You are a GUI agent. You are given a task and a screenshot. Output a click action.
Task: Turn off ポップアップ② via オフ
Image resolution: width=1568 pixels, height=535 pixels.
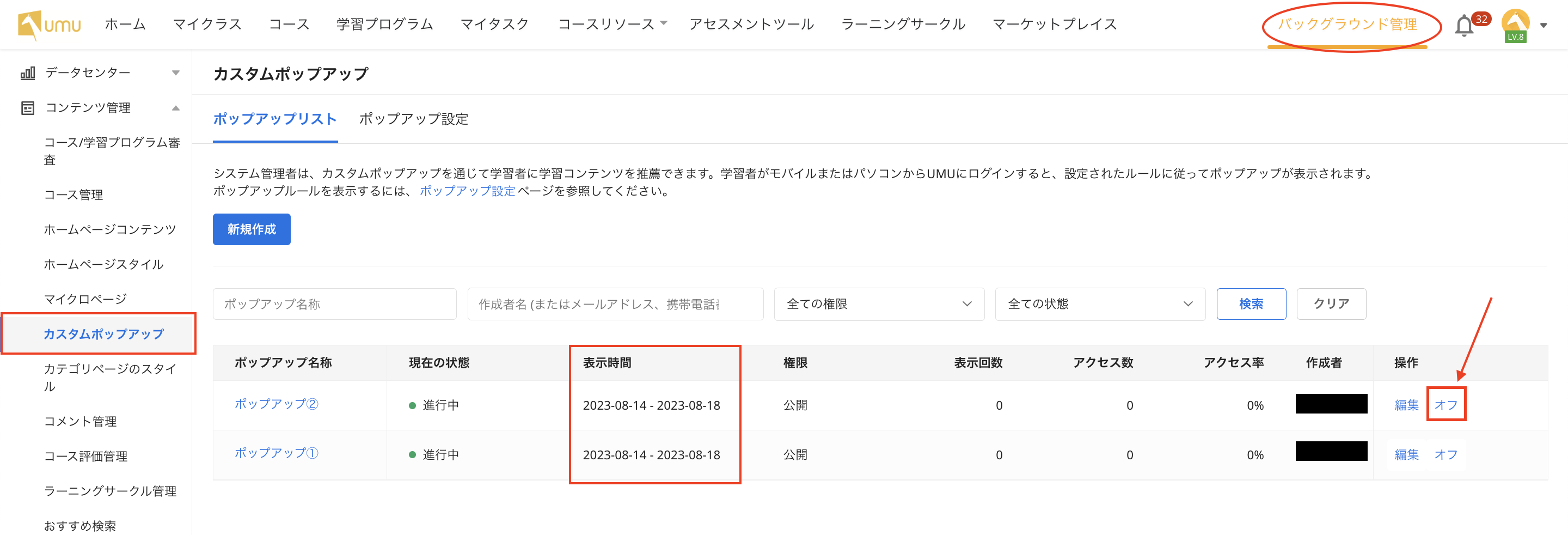tap(1445, 405)
